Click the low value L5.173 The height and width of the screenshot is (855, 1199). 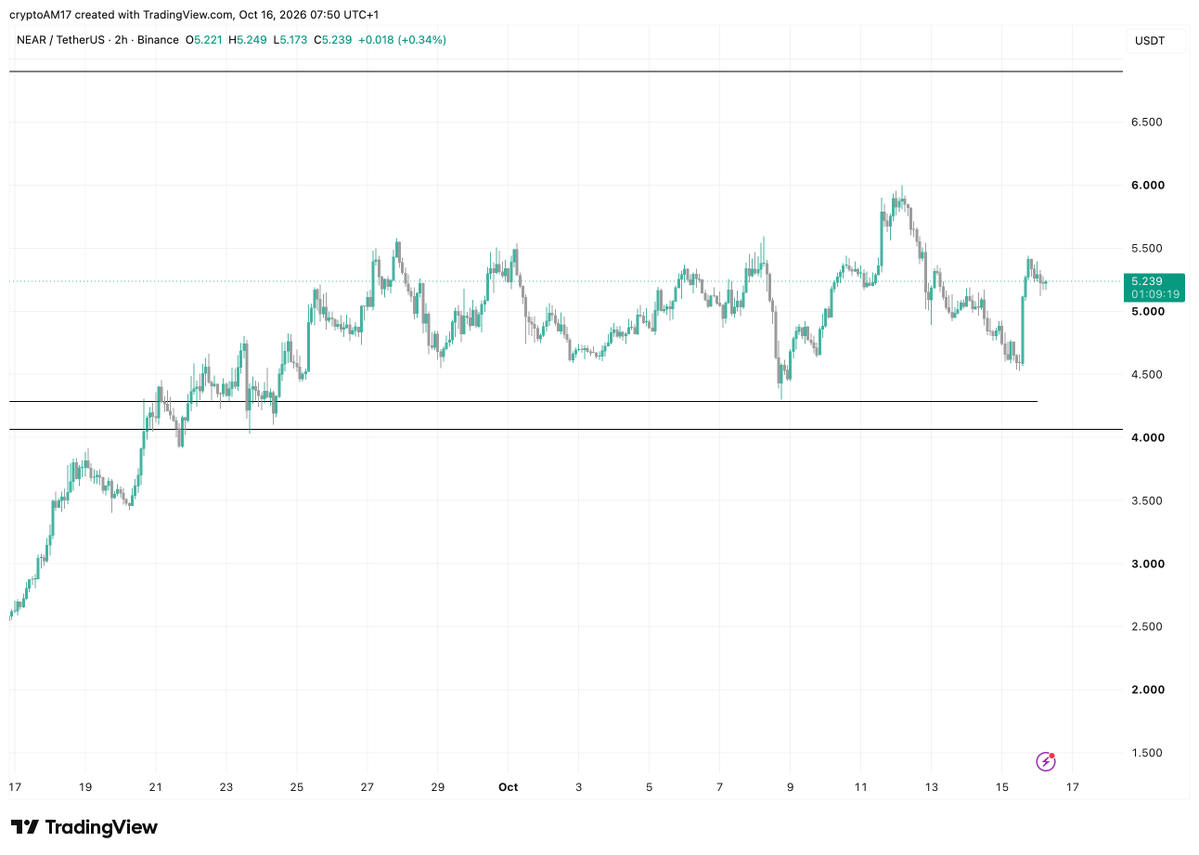[291, 40]
